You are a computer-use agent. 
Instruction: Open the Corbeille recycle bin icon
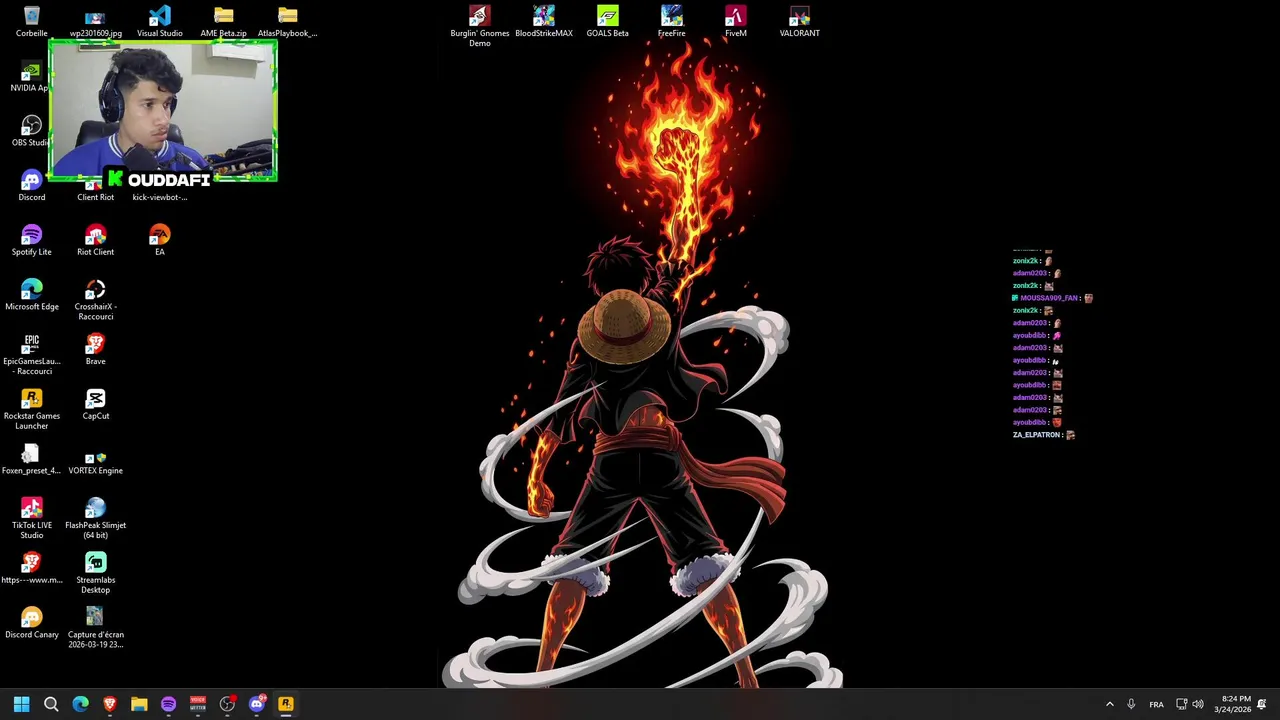[x=32, y=22]
